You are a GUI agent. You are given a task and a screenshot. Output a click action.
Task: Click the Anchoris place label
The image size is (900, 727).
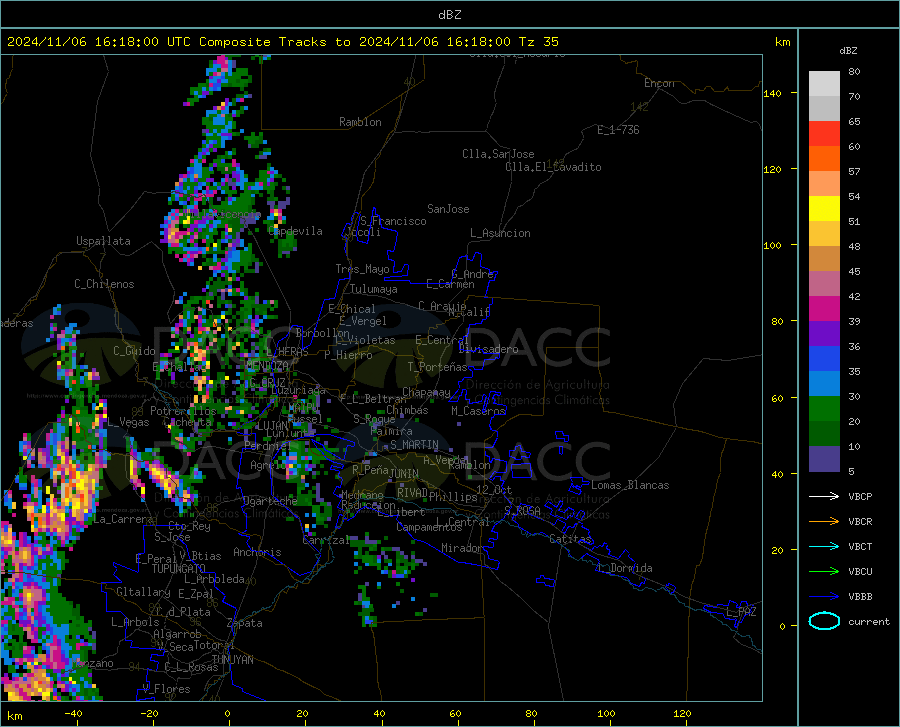tap(257, 552)
